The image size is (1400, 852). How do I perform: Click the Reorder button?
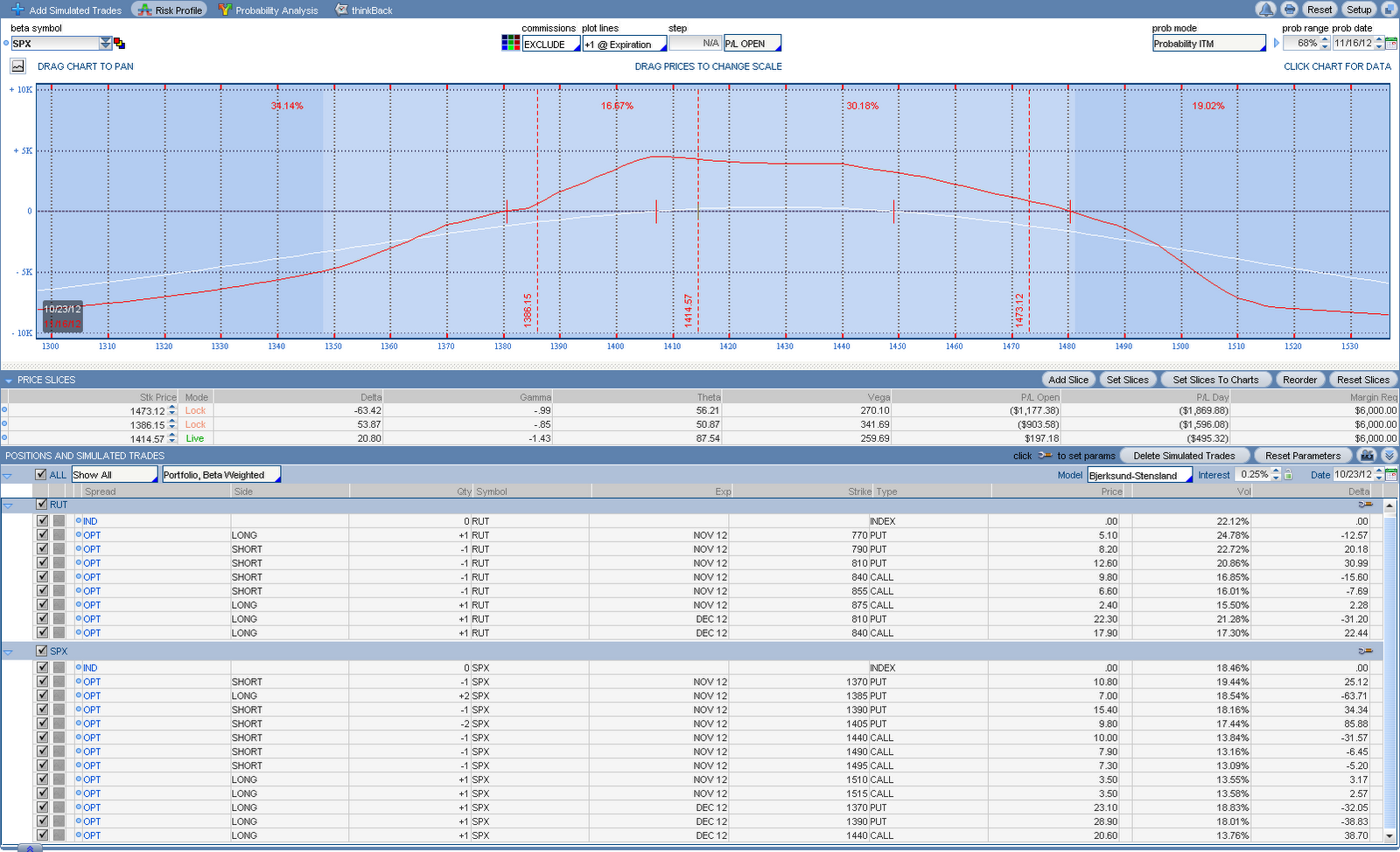tap(1299, 380)
